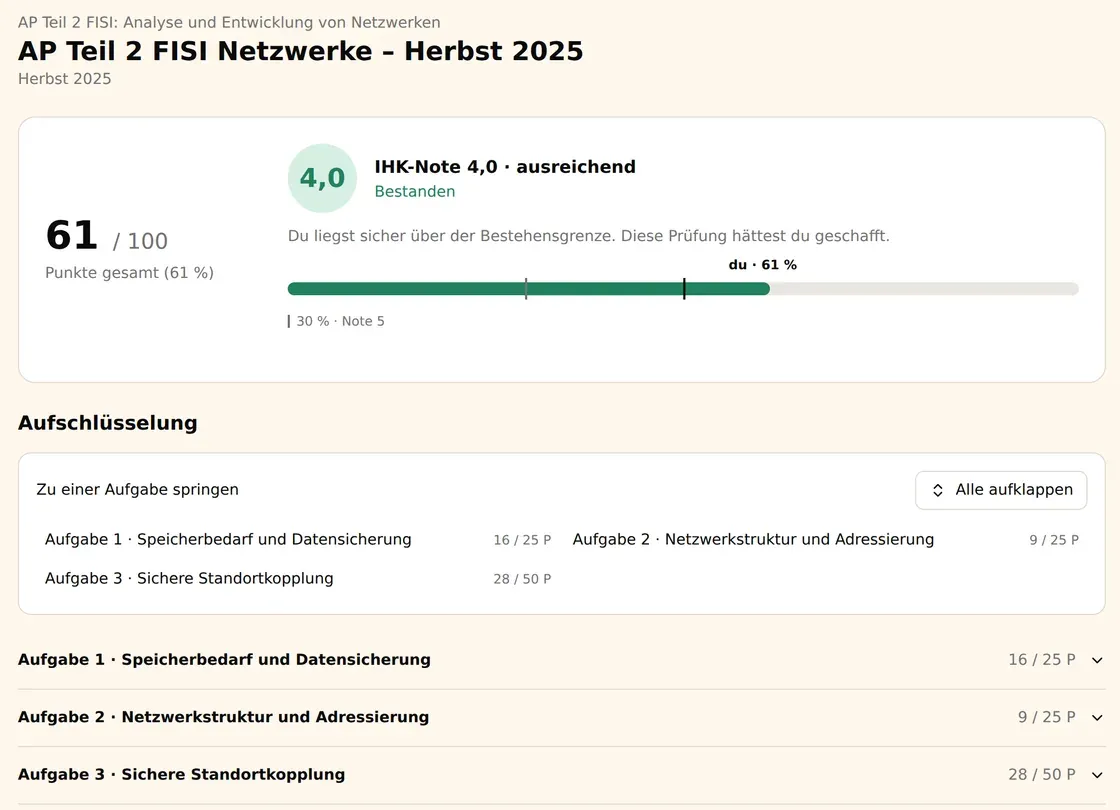
Task: Open the Aufgabe 1 Speicherbedarf und Datensicherung accordion header
Action: click(x=561, y=660)
